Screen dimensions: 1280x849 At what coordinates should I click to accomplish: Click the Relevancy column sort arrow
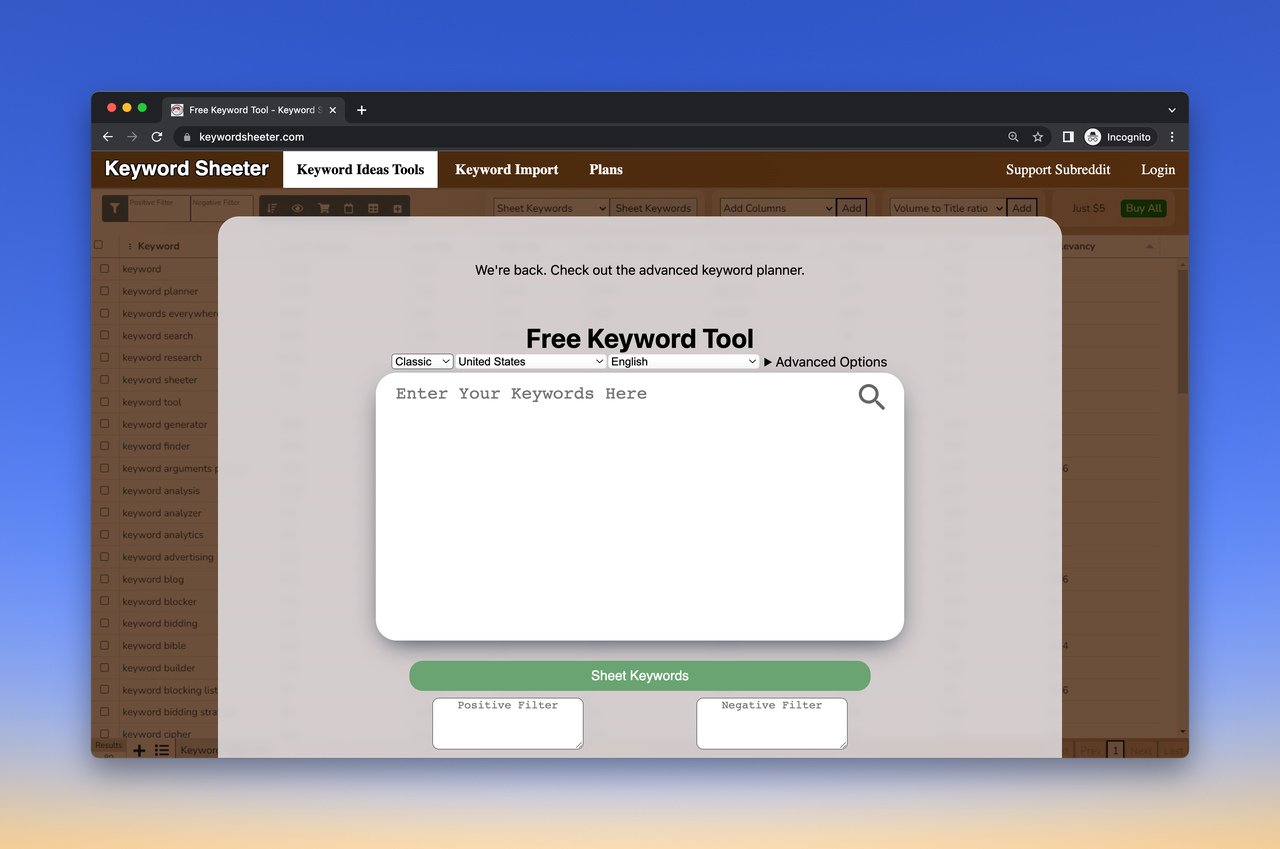[x=1149, y=246]
